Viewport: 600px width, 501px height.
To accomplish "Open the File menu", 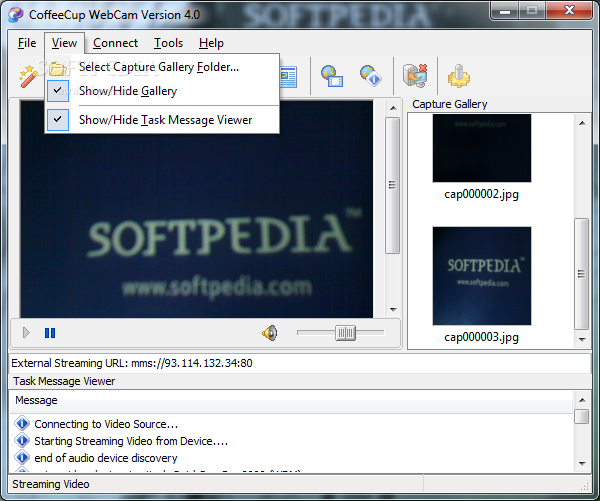I will pos(27,43).
